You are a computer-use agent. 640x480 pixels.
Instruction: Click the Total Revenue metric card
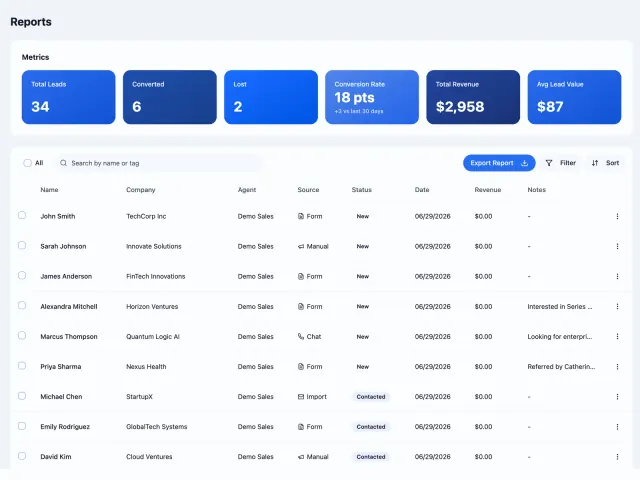(x=473, y=97)
